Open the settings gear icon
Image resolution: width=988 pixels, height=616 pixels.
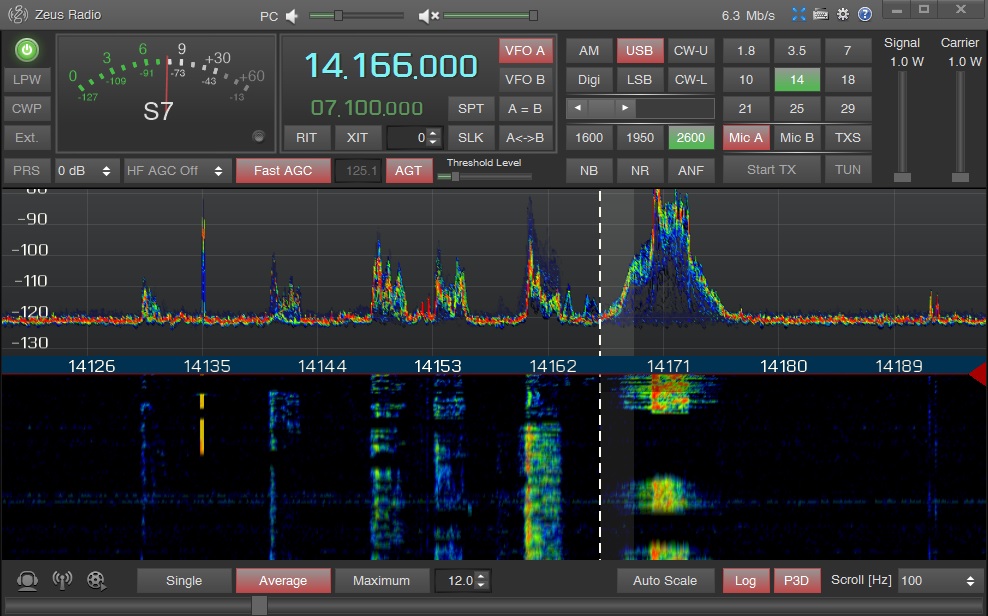(x=842, y=14)
